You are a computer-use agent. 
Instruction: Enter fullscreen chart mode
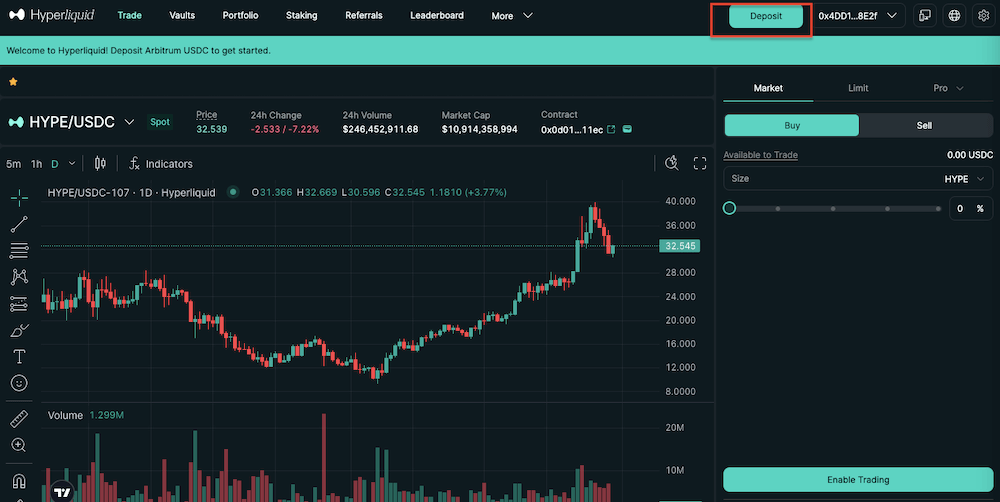pyautogui.click(x=700, y=163)
